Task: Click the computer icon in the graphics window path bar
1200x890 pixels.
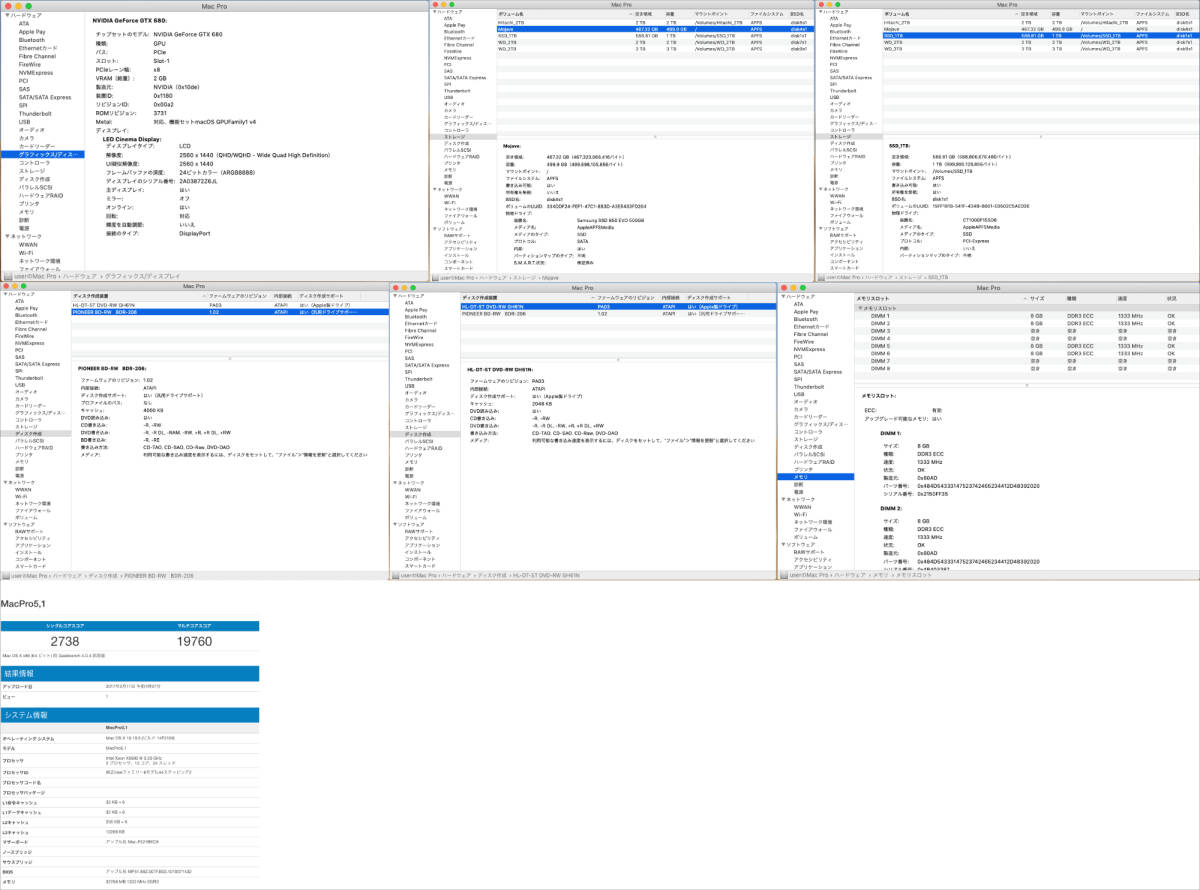Action: (x=8, y=275)
